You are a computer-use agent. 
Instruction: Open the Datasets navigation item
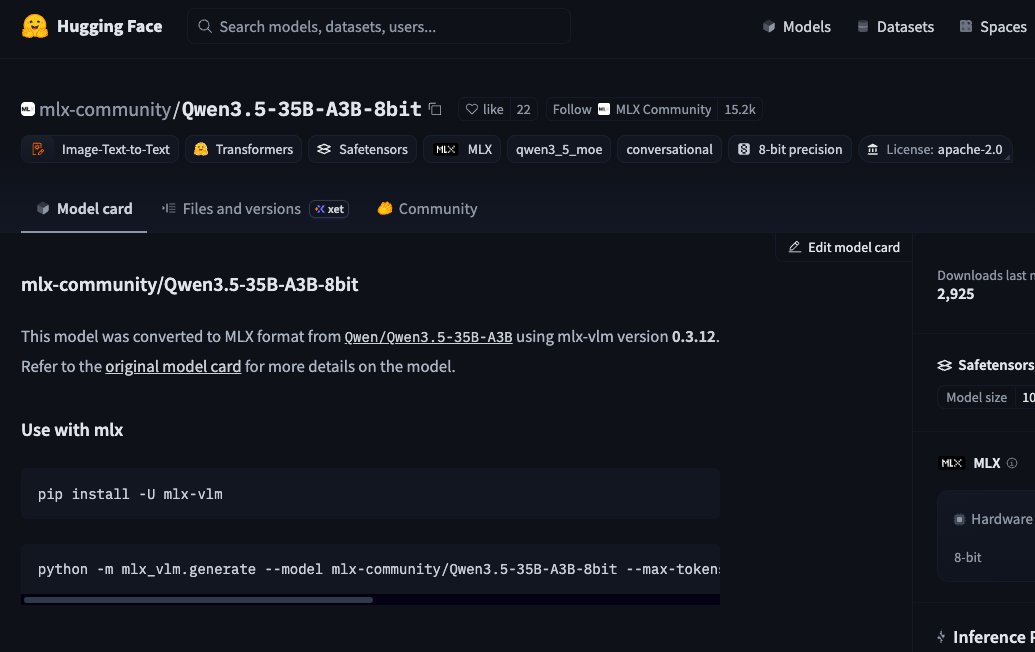pyautogui.click(x=895, y=26)
